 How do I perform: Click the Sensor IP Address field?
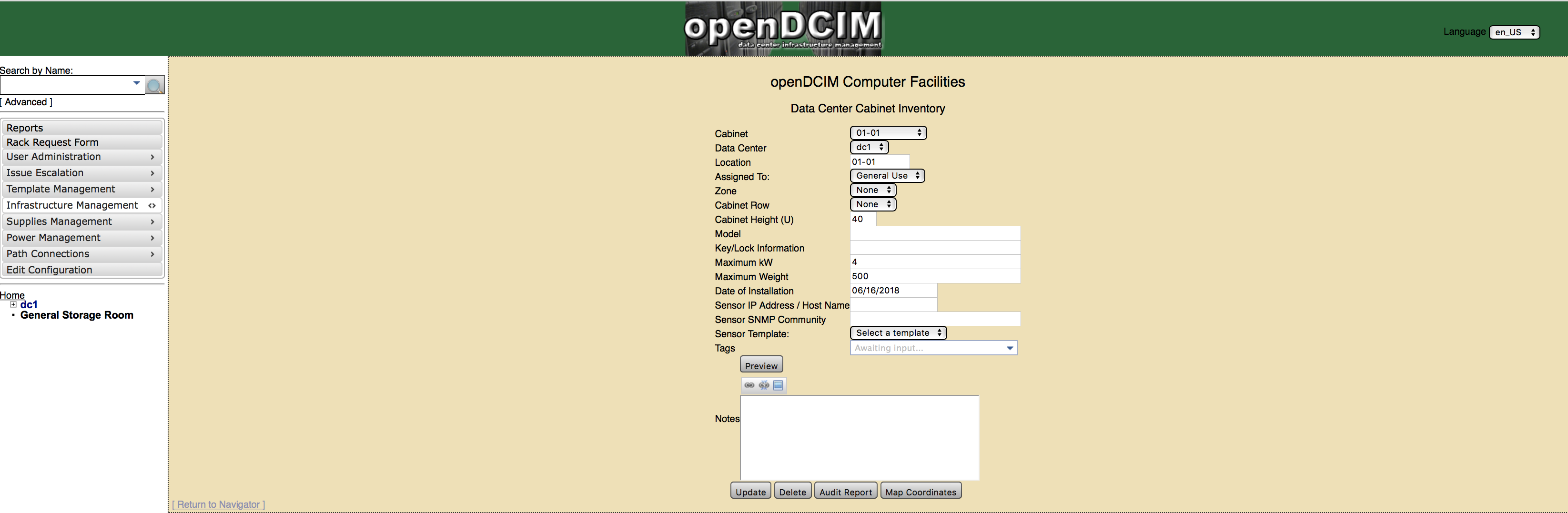click(893, 305)
